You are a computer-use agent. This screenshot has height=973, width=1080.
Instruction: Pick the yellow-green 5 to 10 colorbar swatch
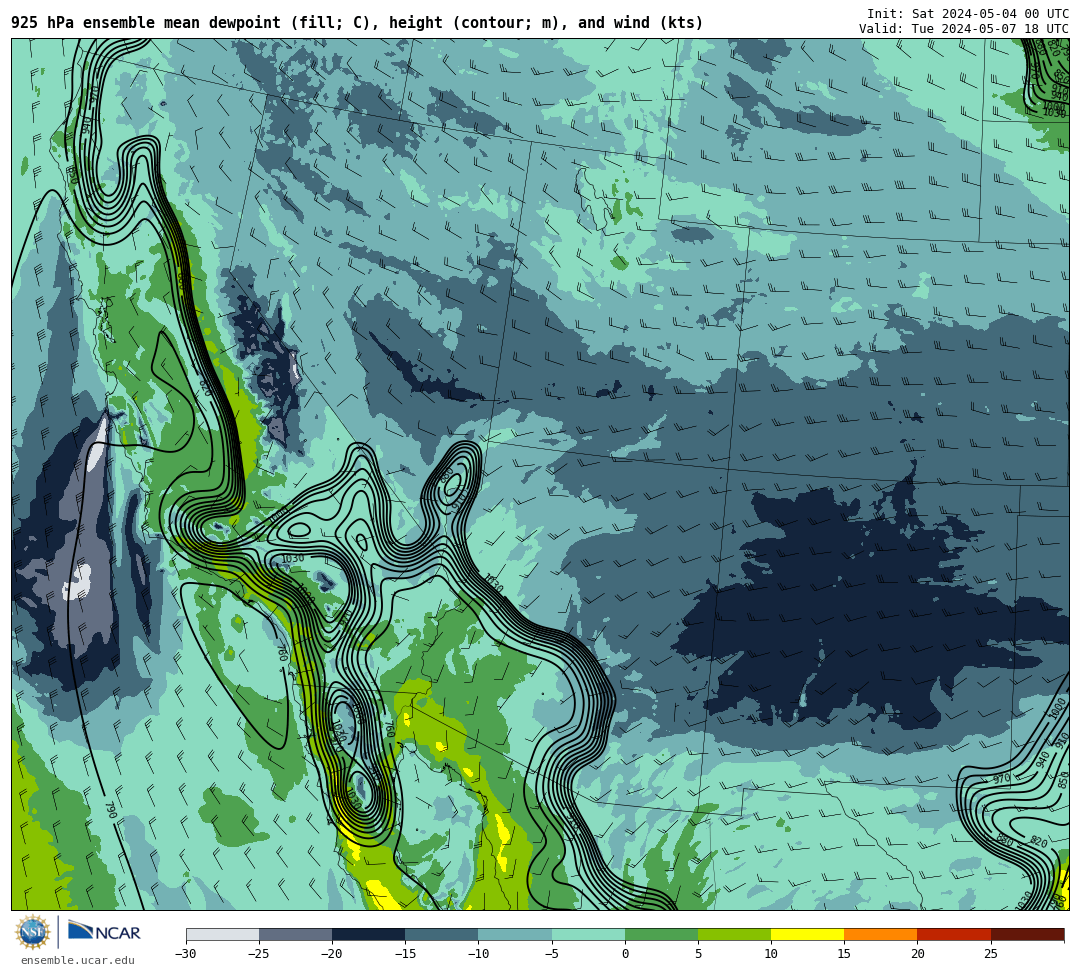pos(734,935)
